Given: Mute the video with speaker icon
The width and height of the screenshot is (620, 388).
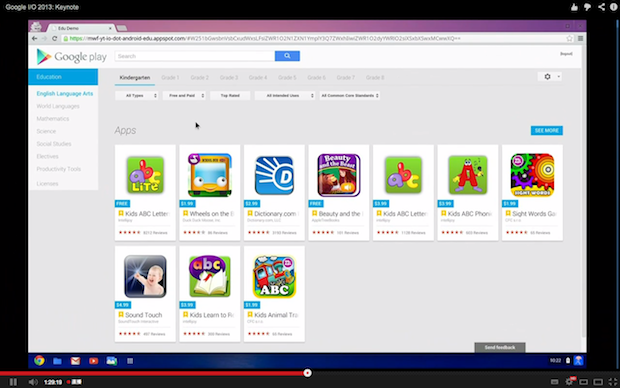Looking at the screenshot, I should point(33,382).
